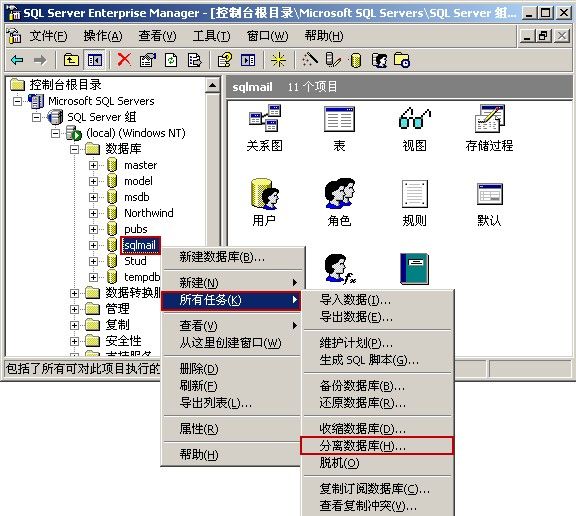Open the 关系图 diagrams icon
576x516 pixels.
tap(264, 118)
